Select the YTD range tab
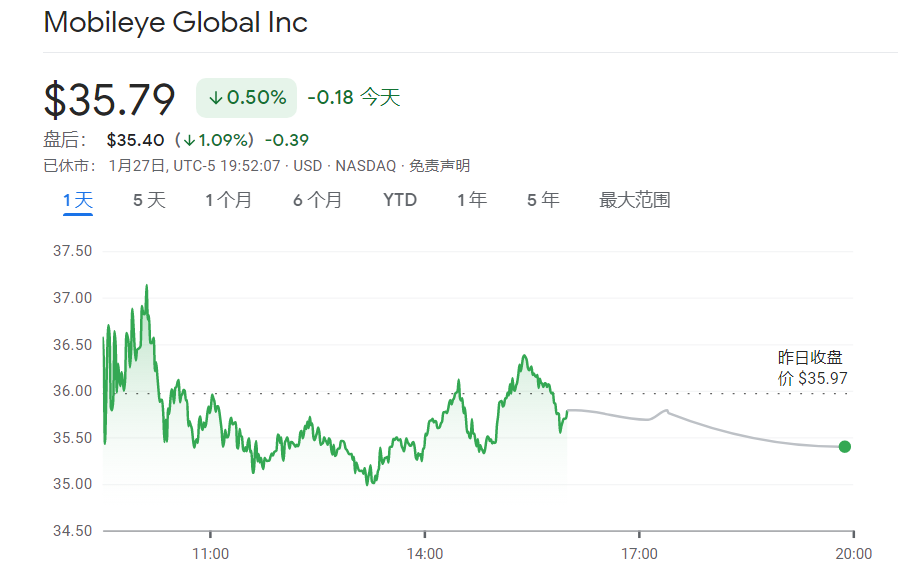 pyautogui.click(x=400, y=200)
